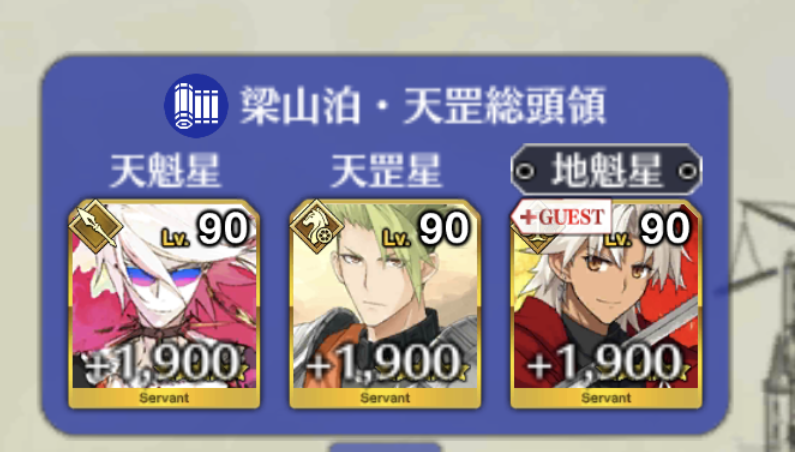This screenshot has height=452, width=795.
Task: Click the small blue tab below the party panel
Action: 385,447
